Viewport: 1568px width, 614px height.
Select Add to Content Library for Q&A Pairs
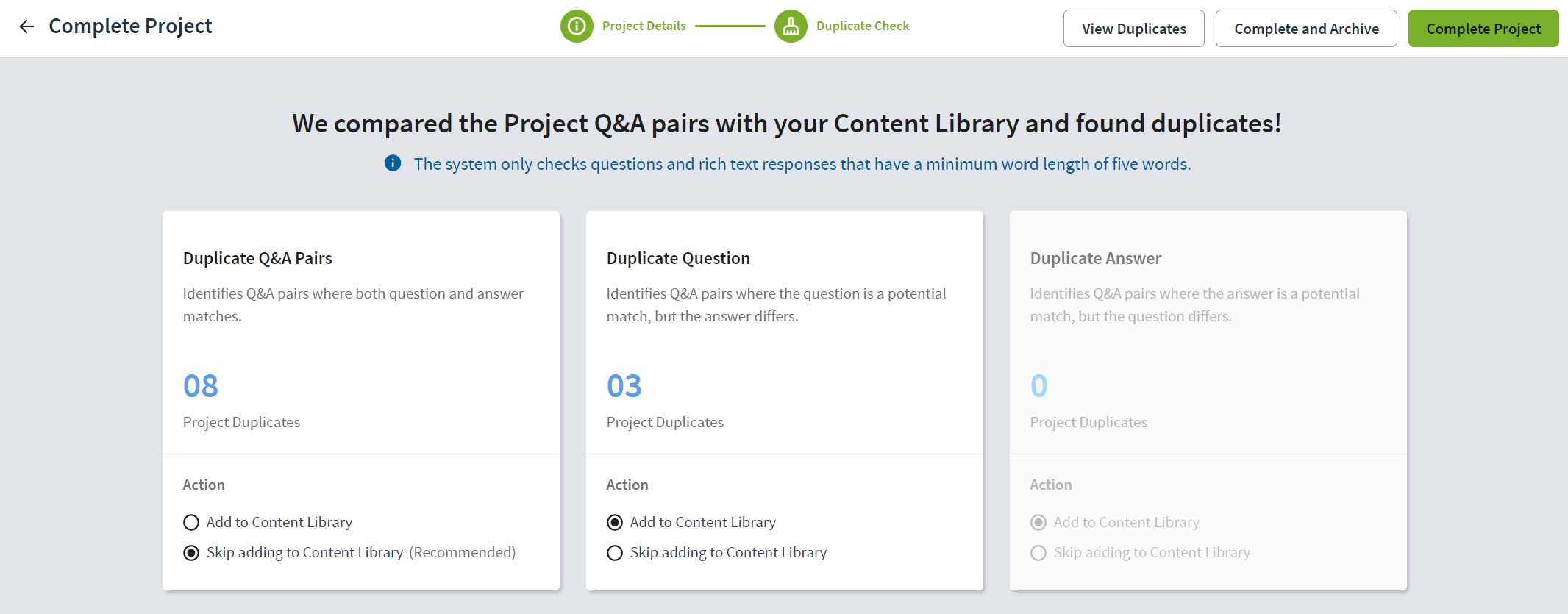[191, 523]
